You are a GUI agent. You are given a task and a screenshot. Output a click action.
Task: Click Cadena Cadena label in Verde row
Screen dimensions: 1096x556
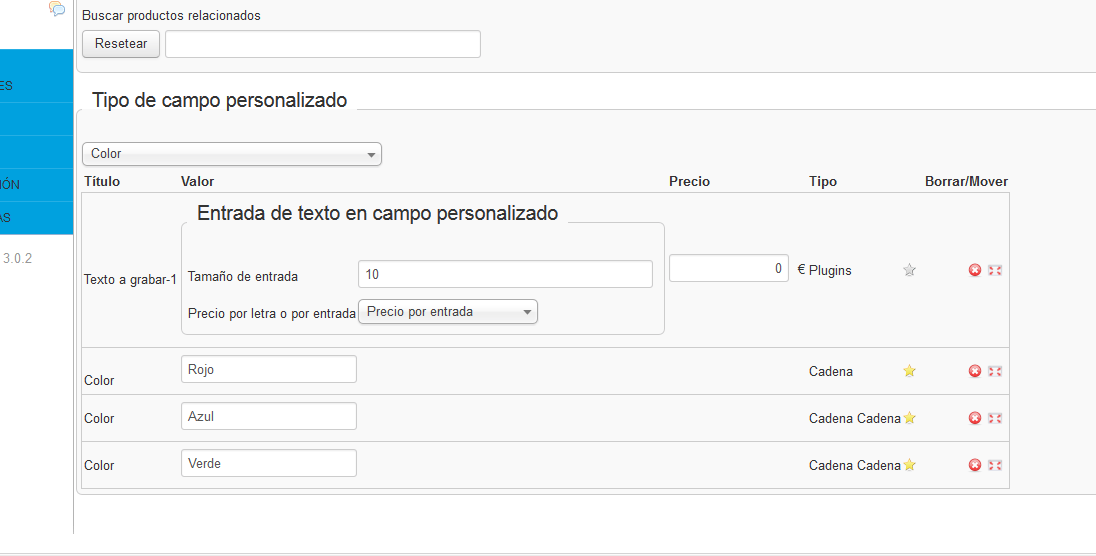(x=855, y=465)
